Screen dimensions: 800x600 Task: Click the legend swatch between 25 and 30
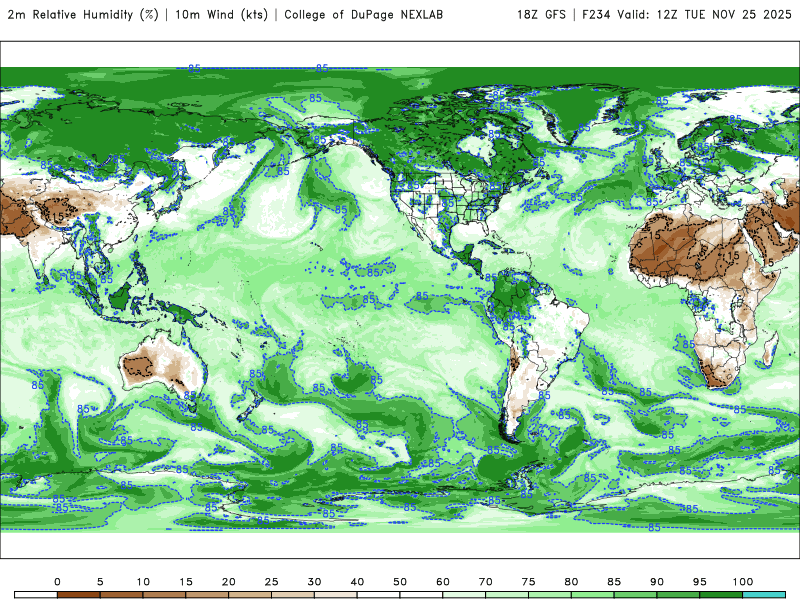coord(293,595)
